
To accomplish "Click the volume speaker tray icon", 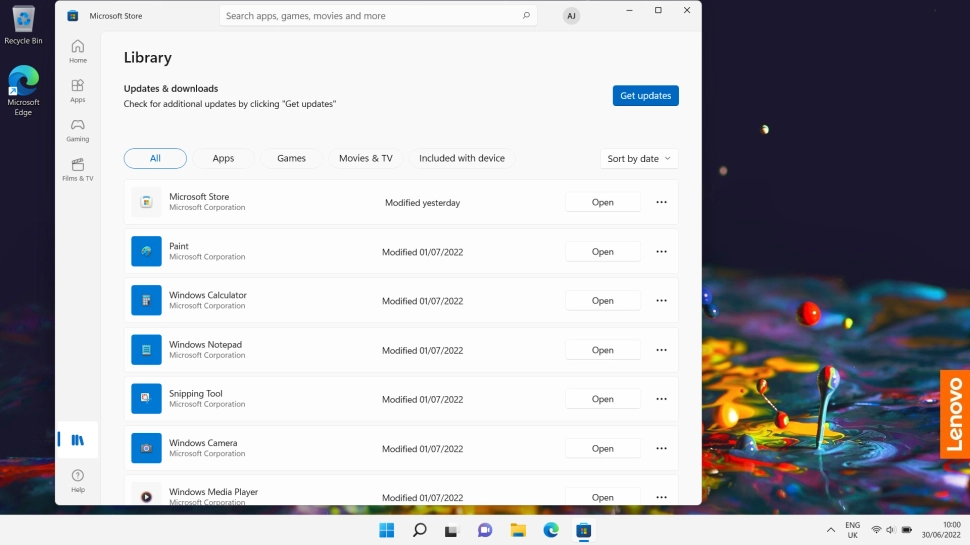I will click(890, 530).
